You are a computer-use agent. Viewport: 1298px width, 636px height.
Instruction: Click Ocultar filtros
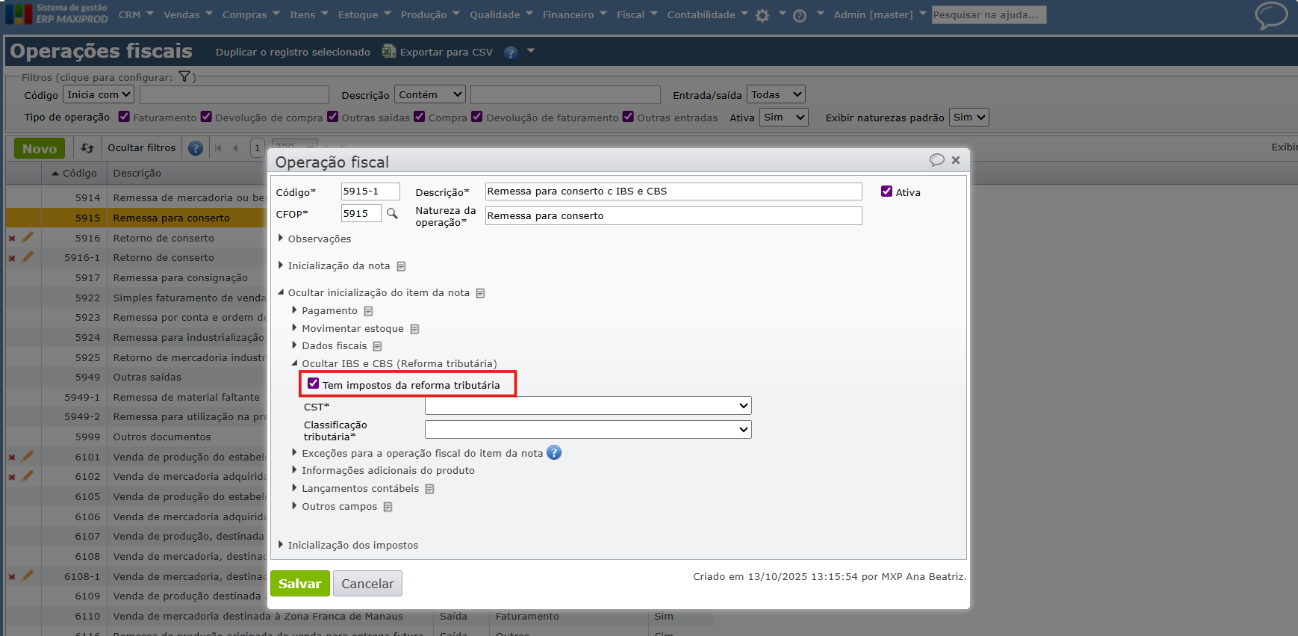tap(141, 148)
